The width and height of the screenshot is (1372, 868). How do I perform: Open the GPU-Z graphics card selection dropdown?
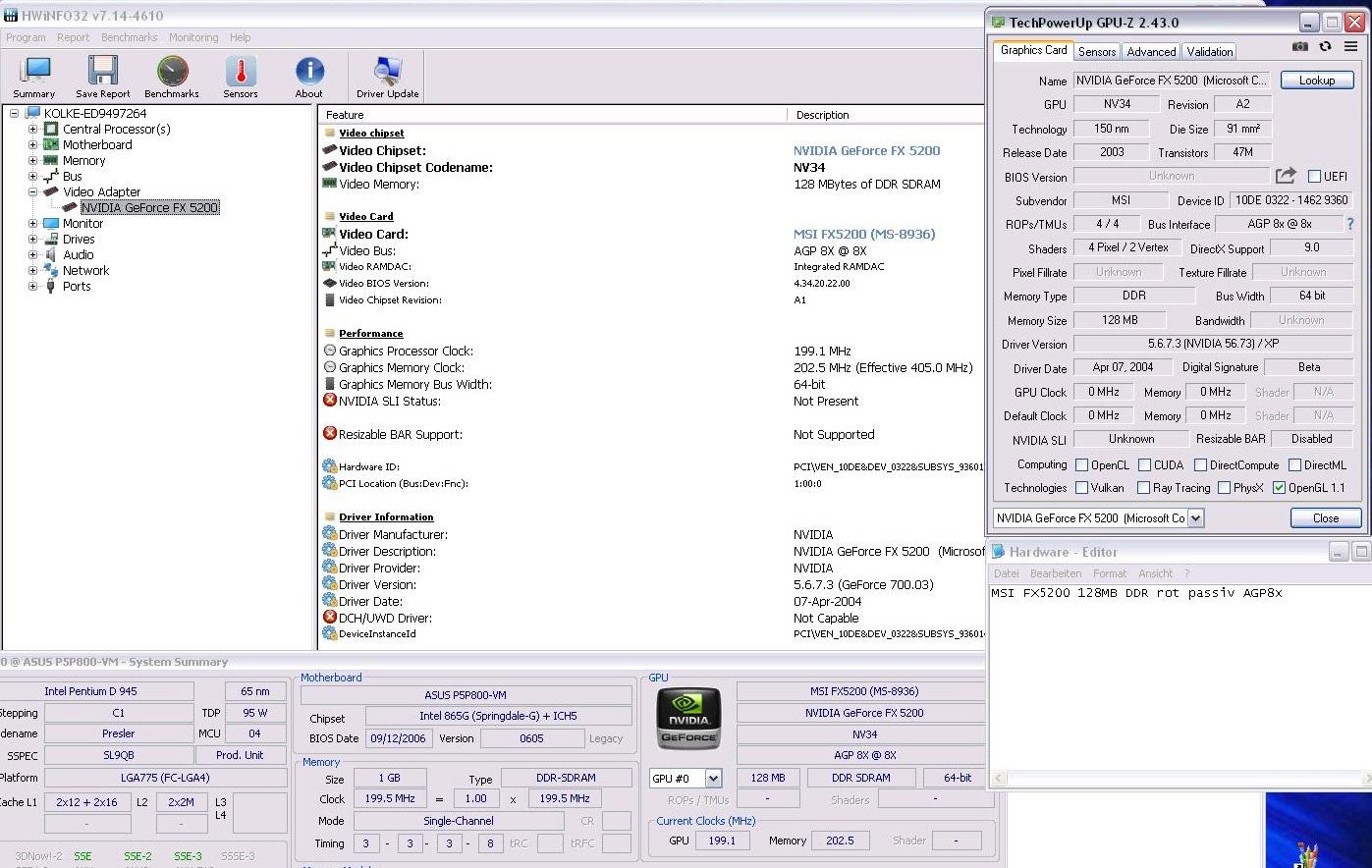click(1195, 518)
